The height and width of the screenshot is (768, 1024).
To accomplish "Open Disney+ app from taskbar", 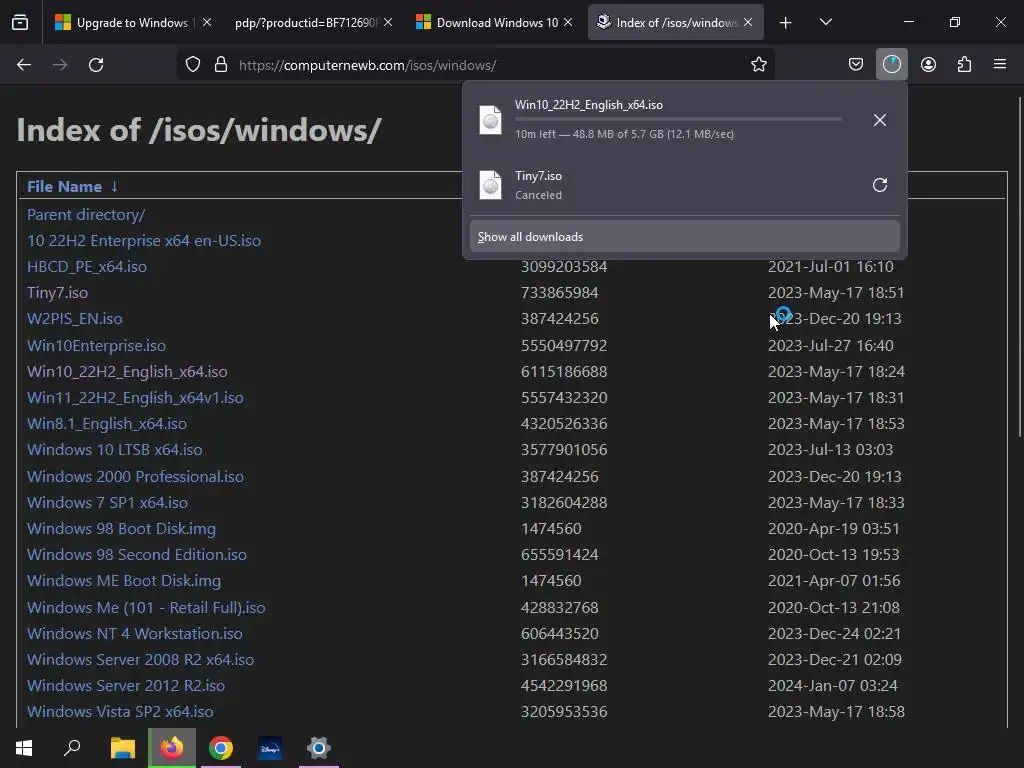I will (270, 748).
